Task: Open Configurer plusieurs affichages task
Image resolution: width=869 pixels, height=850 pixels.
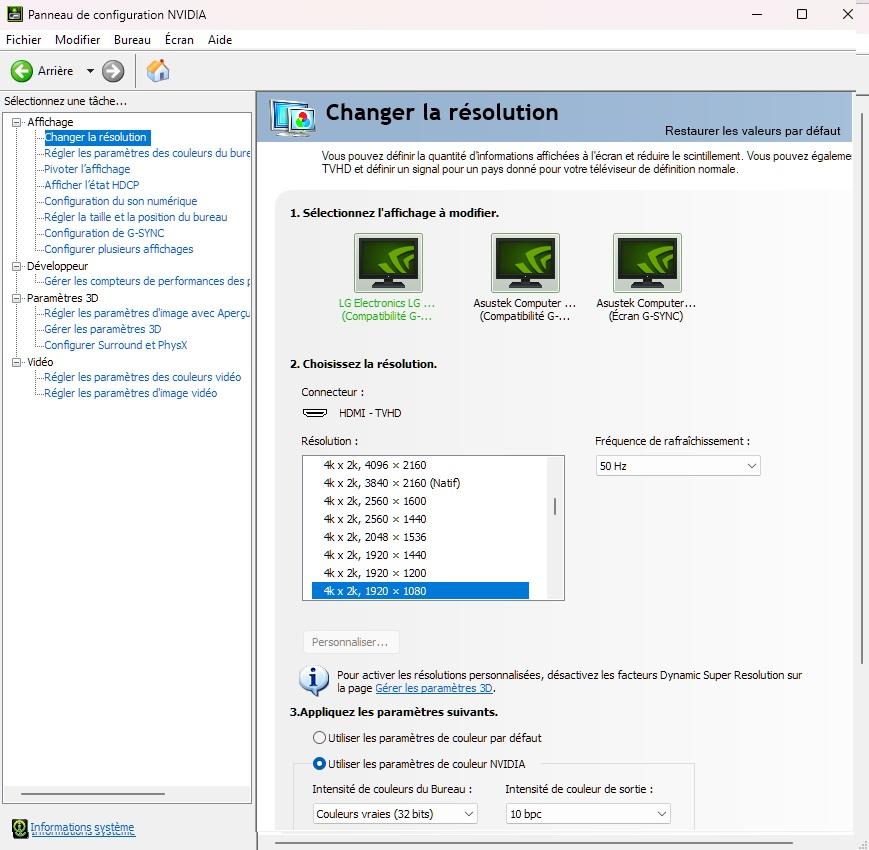Action: tap(119, 249)
